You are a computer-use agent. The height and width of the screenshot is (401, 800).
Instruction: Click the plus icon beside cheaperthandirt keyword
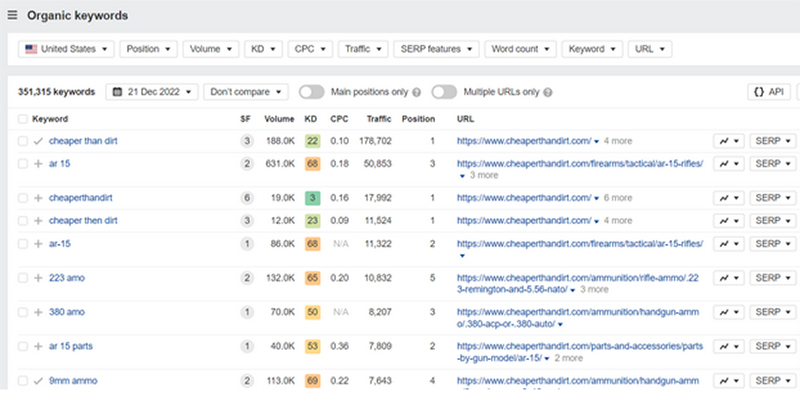coord(38,198)
